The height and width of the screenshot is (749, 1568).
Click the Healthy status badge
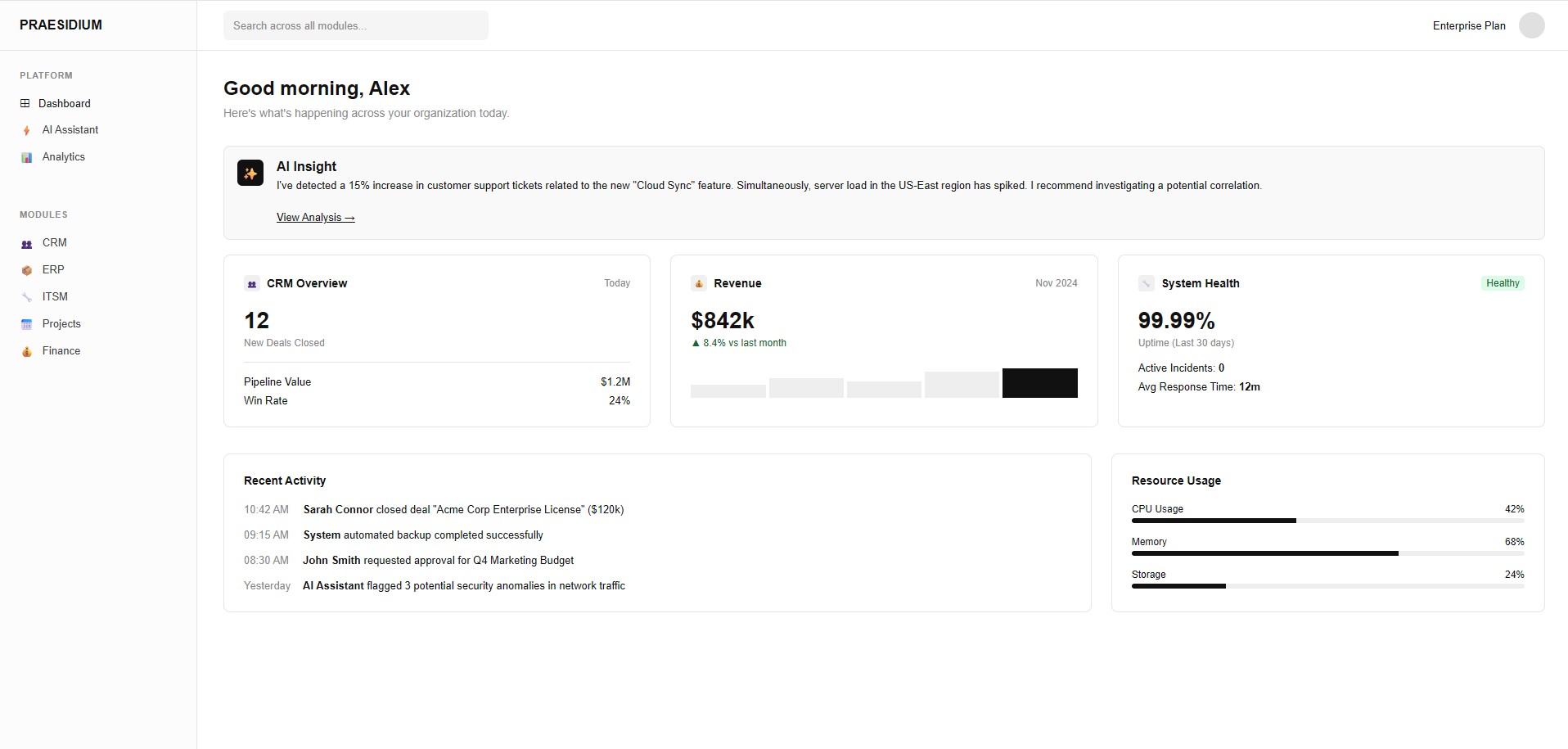click(x=1502, y=283)
